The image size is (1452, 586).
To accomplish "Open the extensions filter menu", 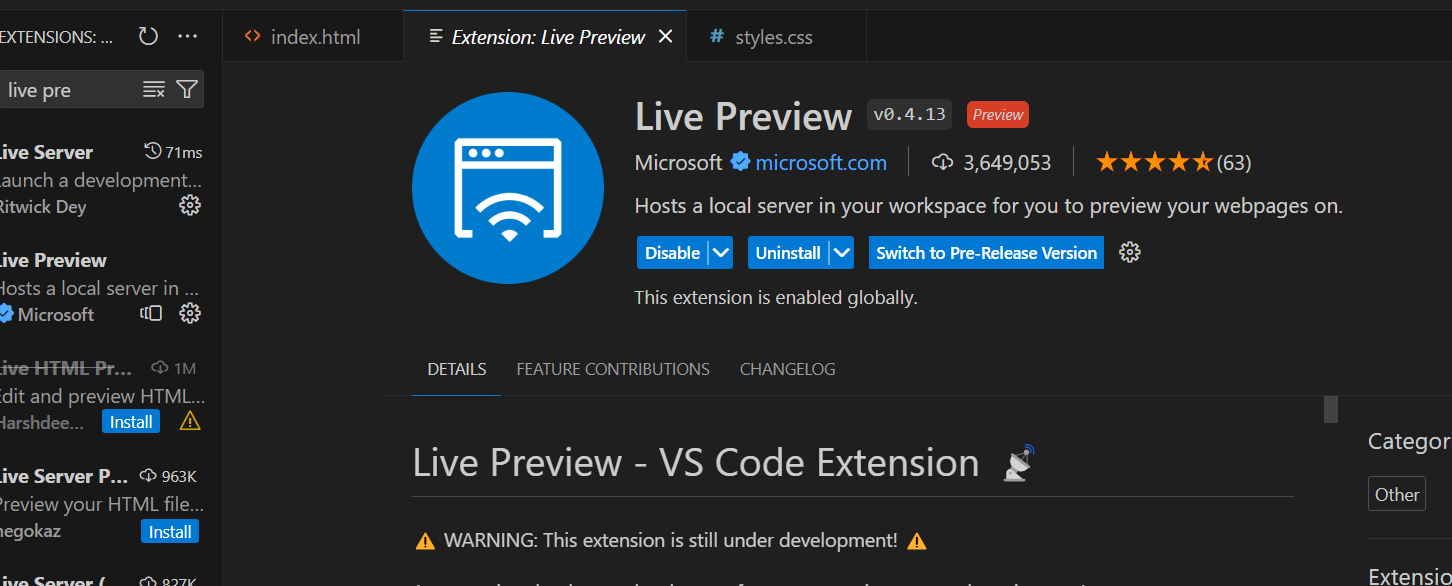I will (x=187, y=90).
